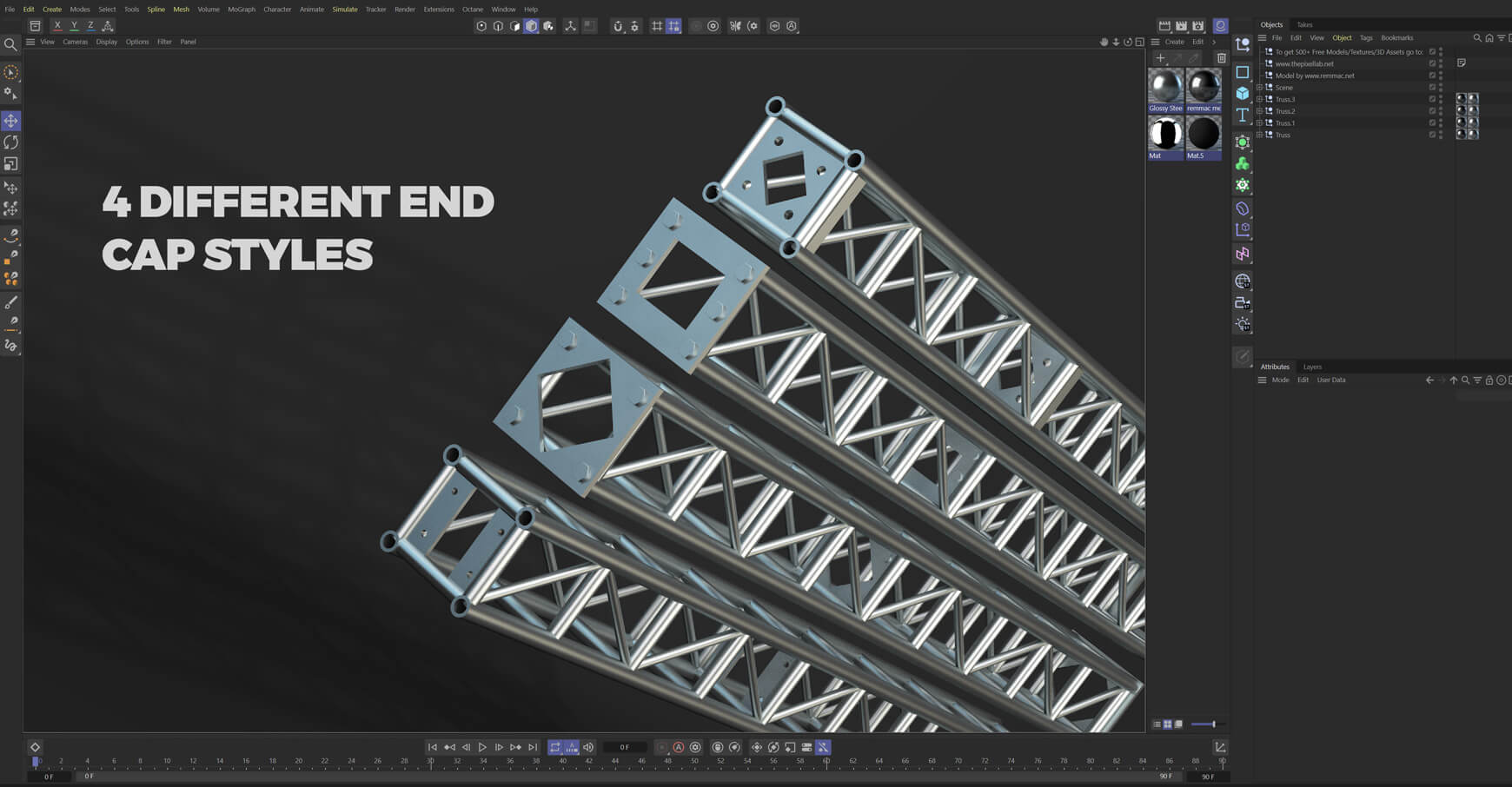The image size is (1512, 787).
Task: Click the Render to Picture Viewer icon
Action: point(1181,26)
